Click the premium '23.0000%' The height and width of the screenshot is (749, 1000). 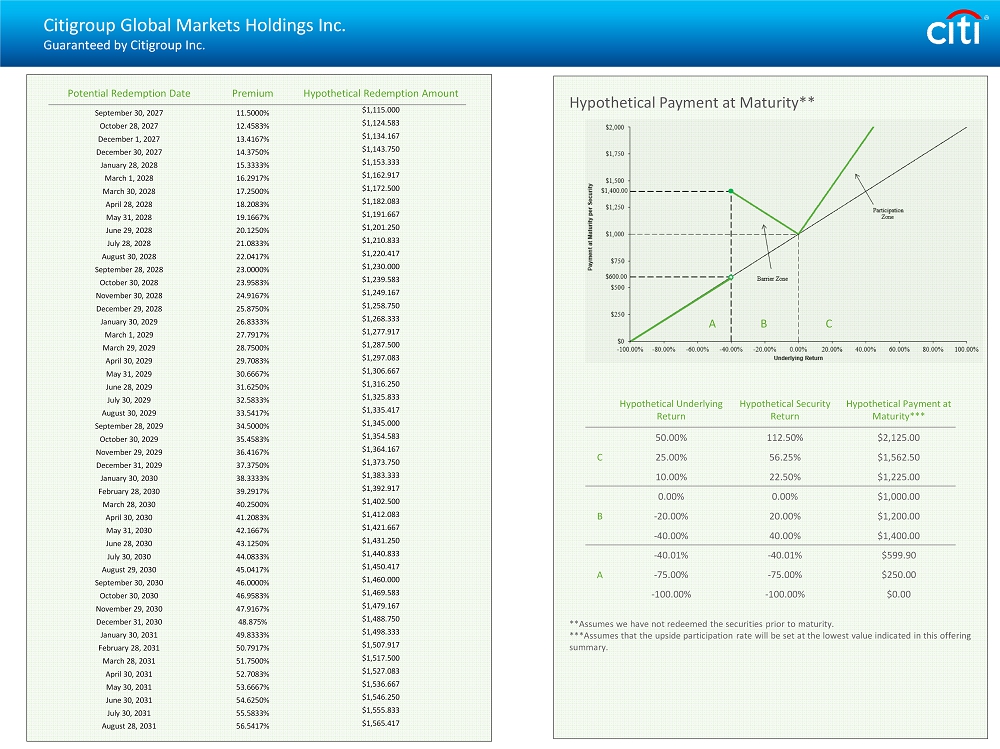click(x=253, y=269)
